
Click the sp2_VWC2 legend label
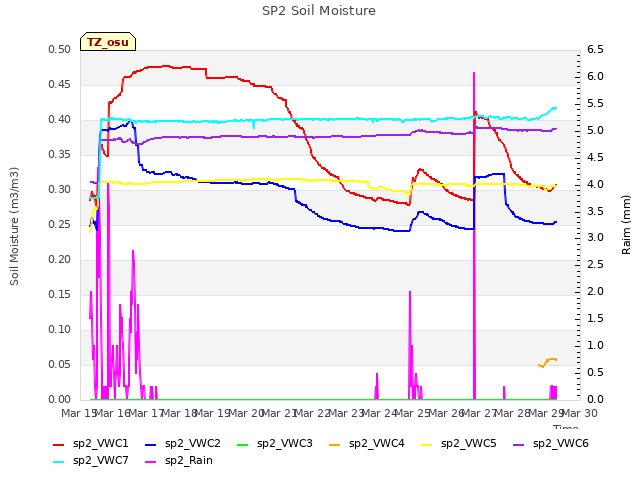[x=193, y=443]
